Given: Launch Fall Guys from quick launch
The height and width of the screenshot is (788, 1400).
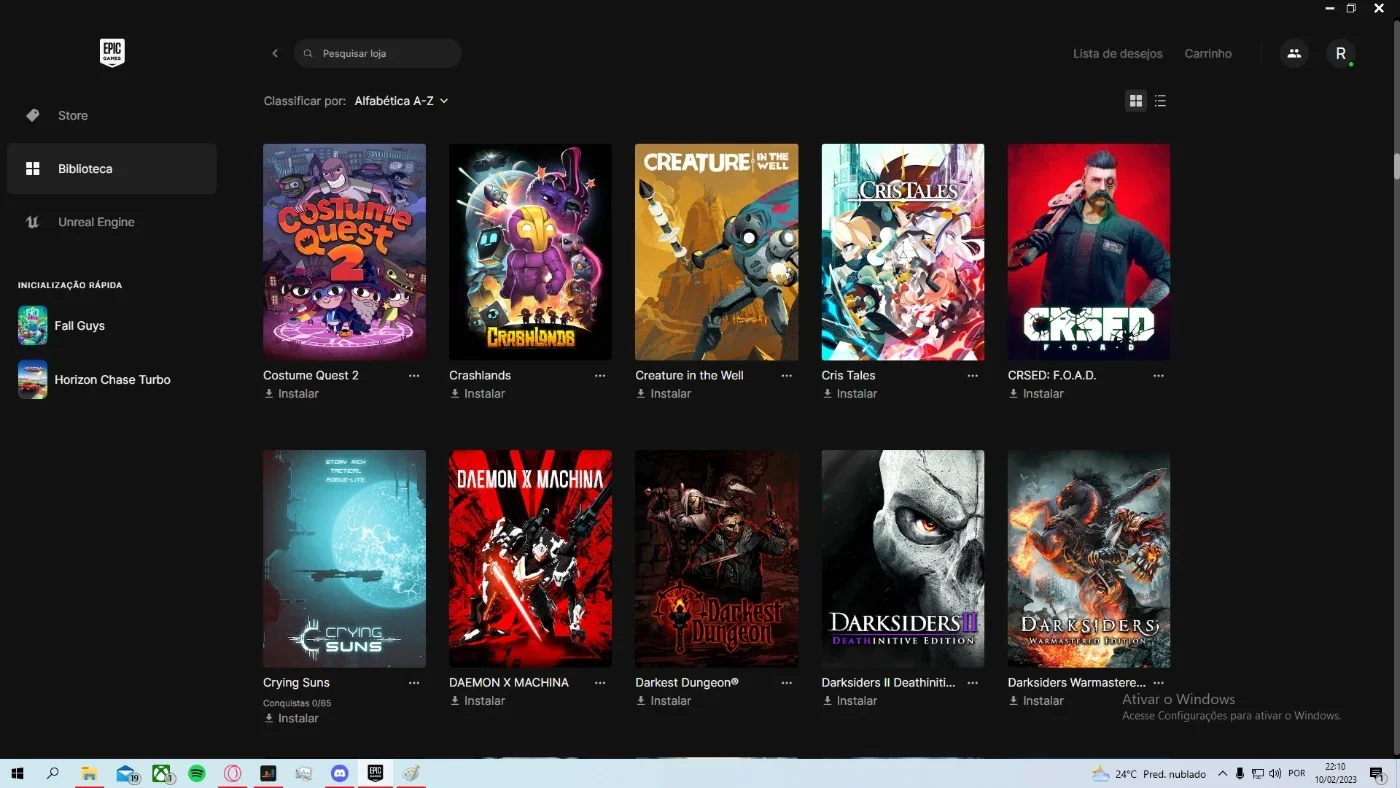Looking at the screenshot, I should click(x=62, y=326).
